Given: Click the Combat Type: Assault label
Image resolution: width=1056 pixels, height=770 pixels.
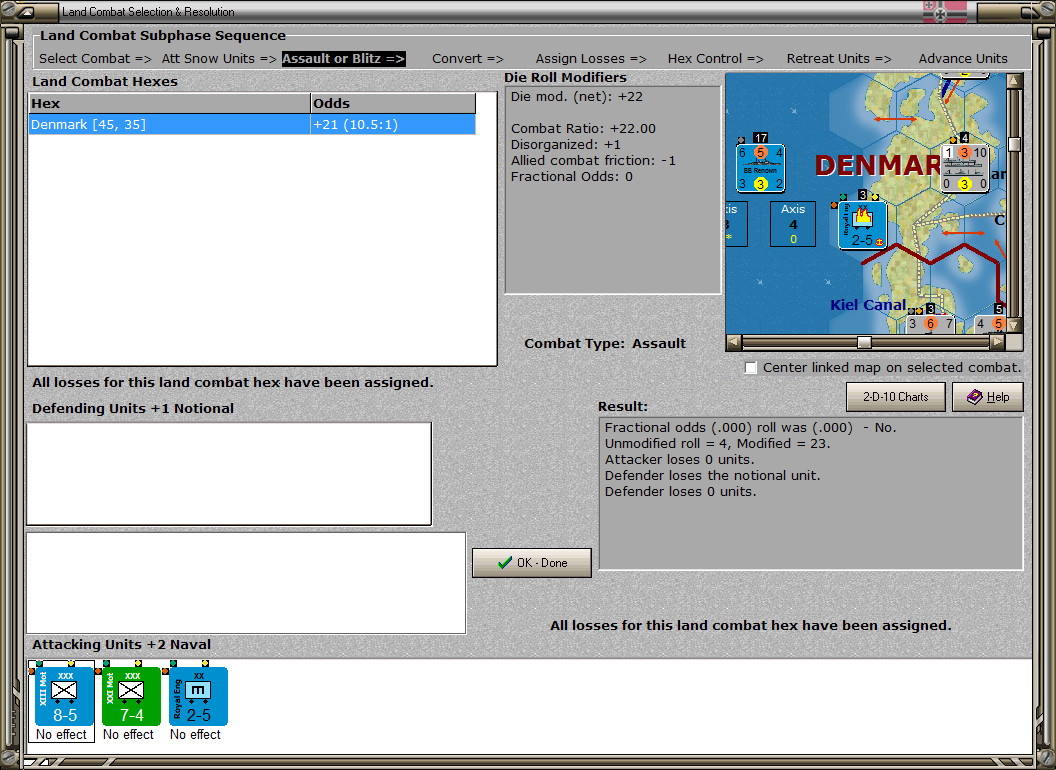Looking at the screenshot, I should (x=605, y=344).
